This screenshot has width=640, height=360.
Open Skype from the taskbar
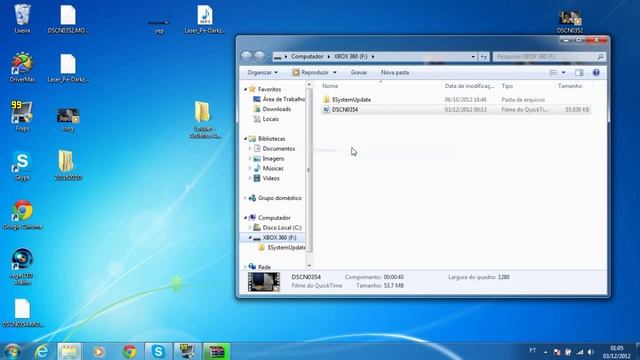click(x=158, y=351)
